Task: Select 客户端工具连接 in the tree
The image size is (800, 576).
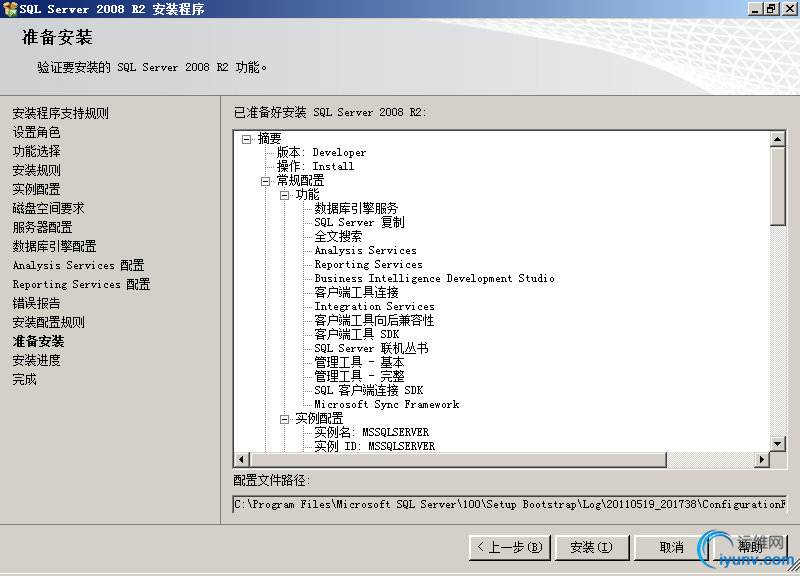Action: 357,292
